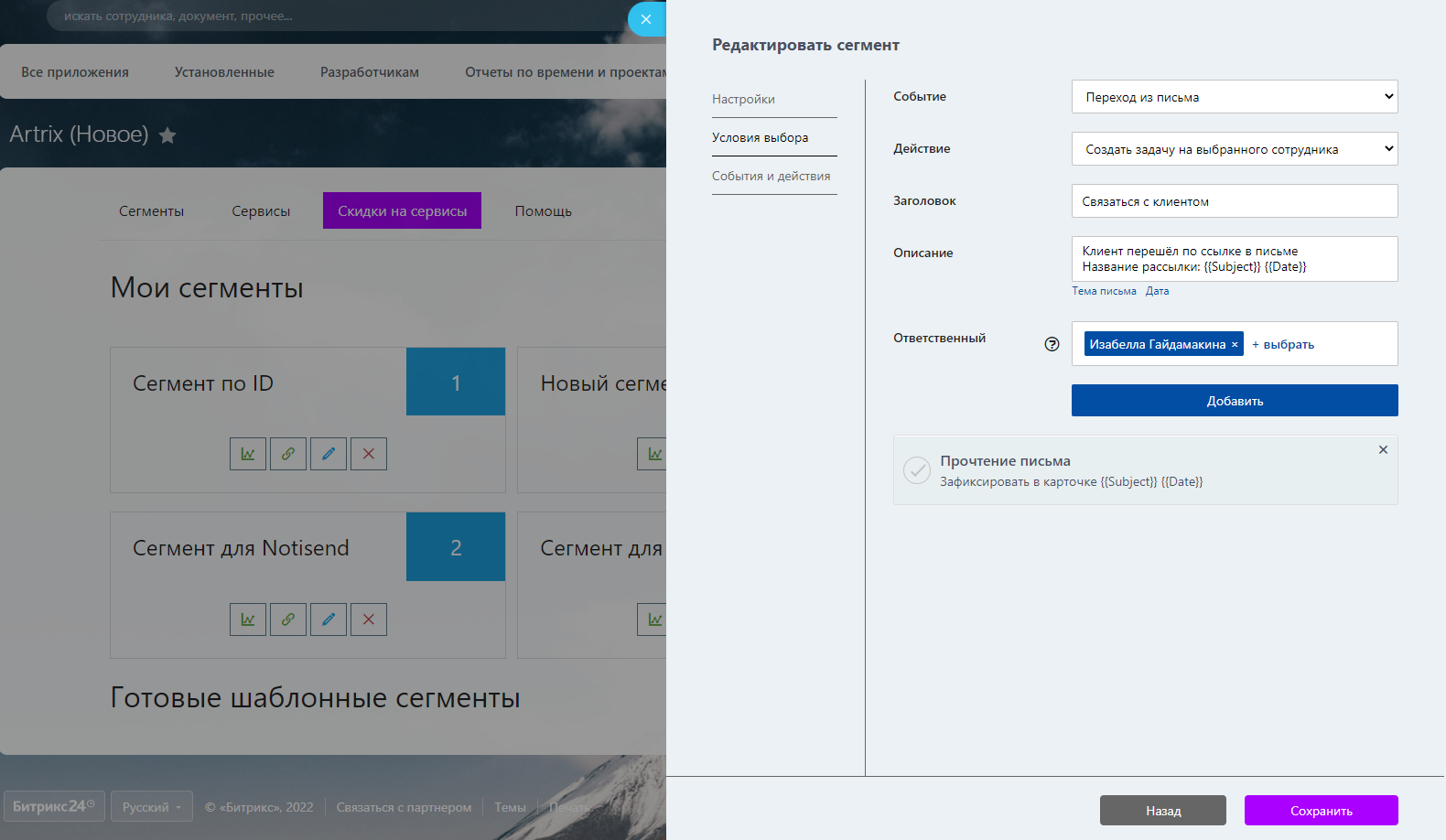Remove Изабелла Гайдамакина from responsible field
Screen dimensions: 1446x840
pyautogui.click(x=1235, y=345)
